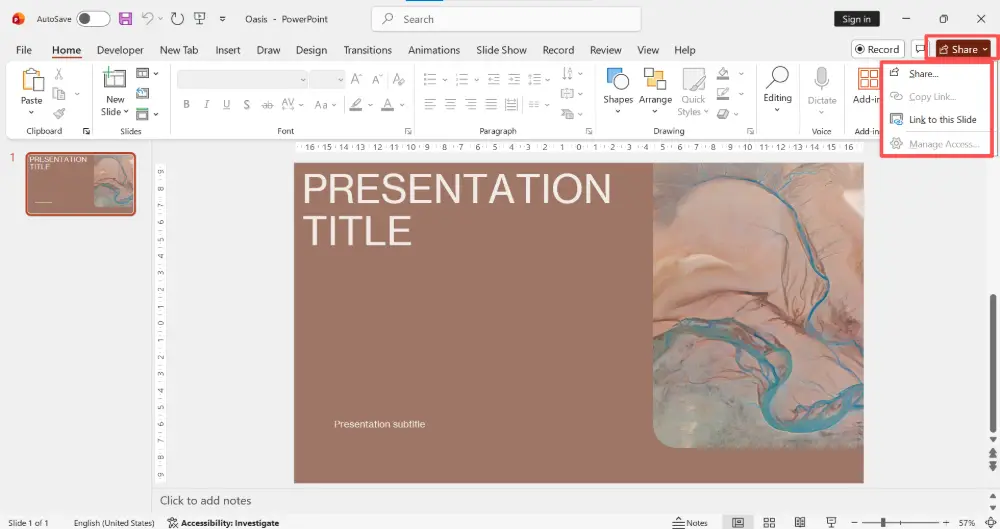Click the Bullets list icon

tap(430, 79)
